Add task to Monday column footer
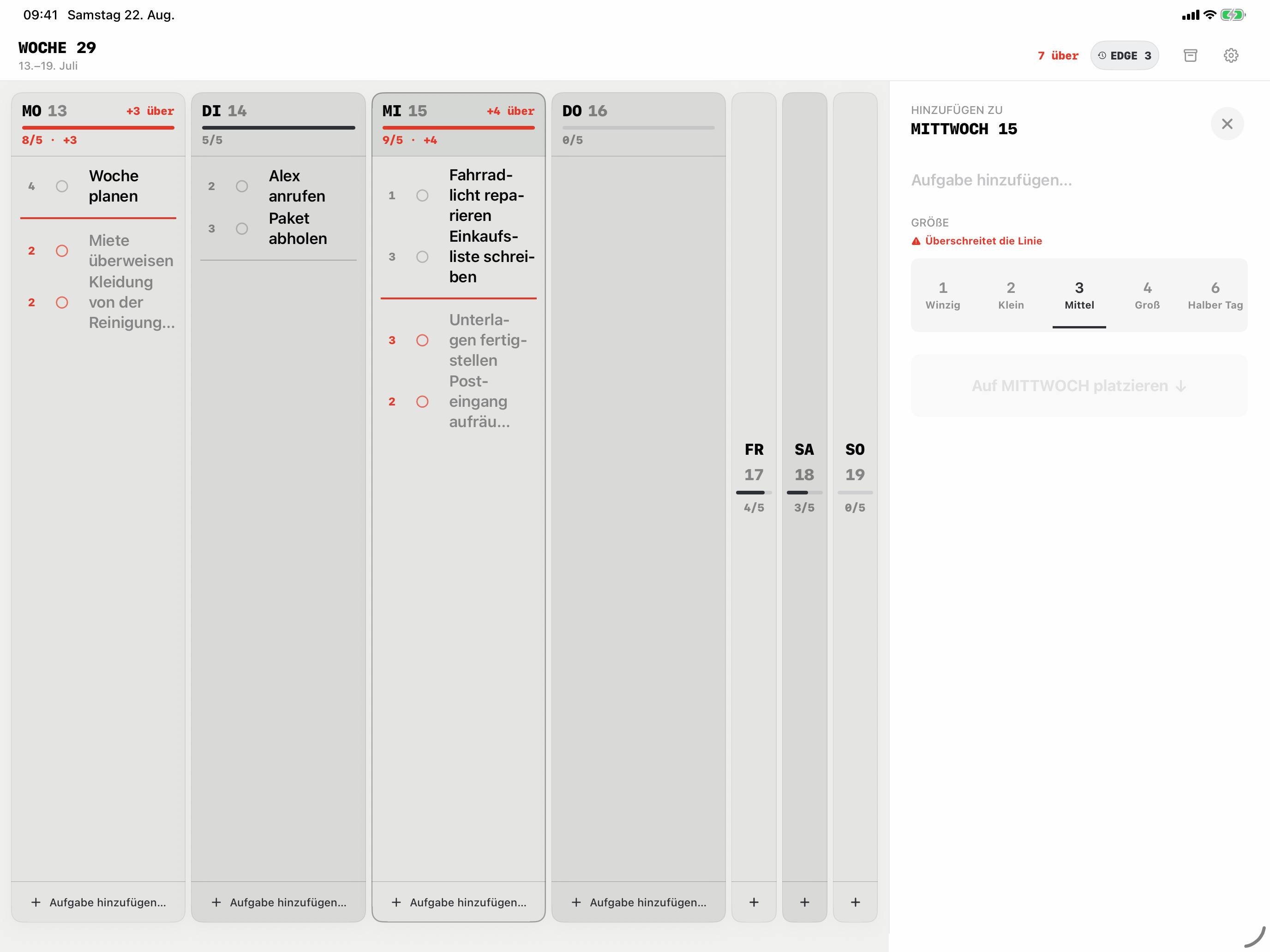Screen dimensions: 1270x952 tap(98, 902)
